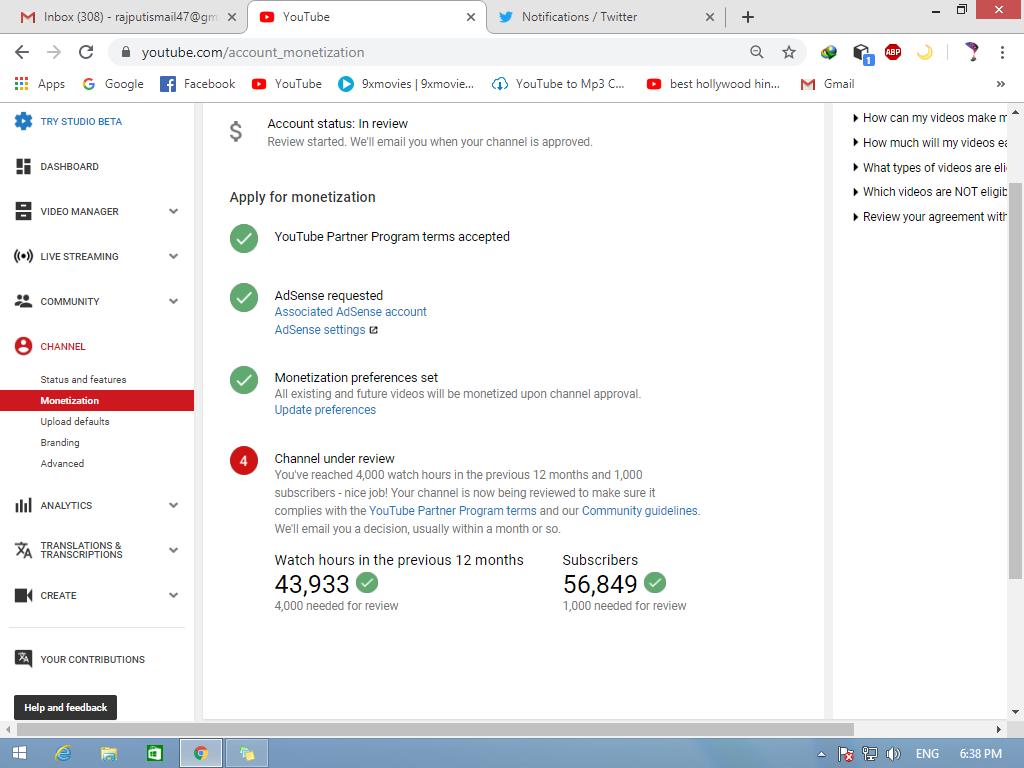This screenshot has height=768, width=1024.
Task: Select the Video Manager sidebar icon
Action: (x=23, y=211)
